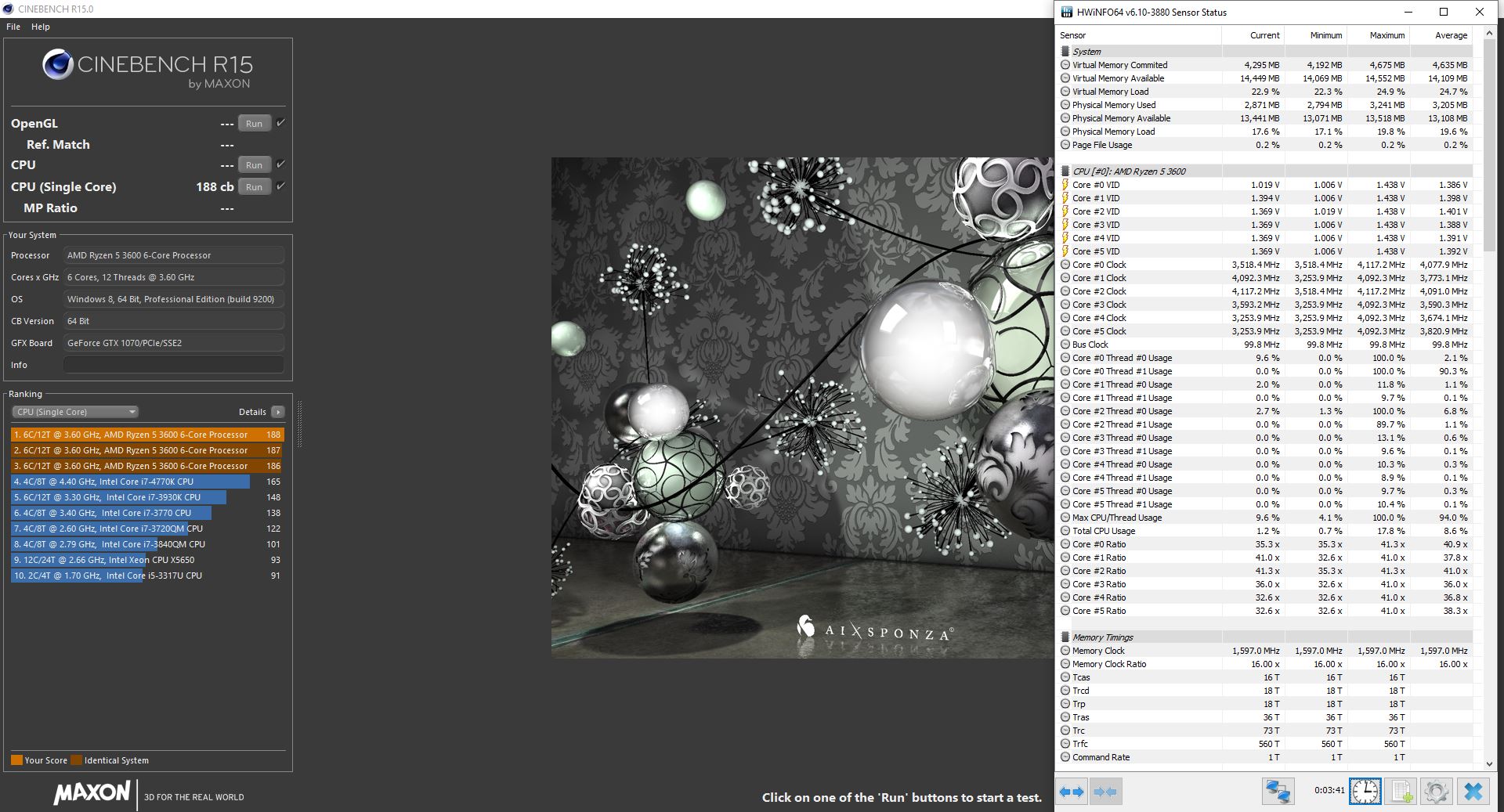This screenshot has height=812, width=1504.
Task: Run the CPU (Single Core) benchmark
Action: coord(255,186)
